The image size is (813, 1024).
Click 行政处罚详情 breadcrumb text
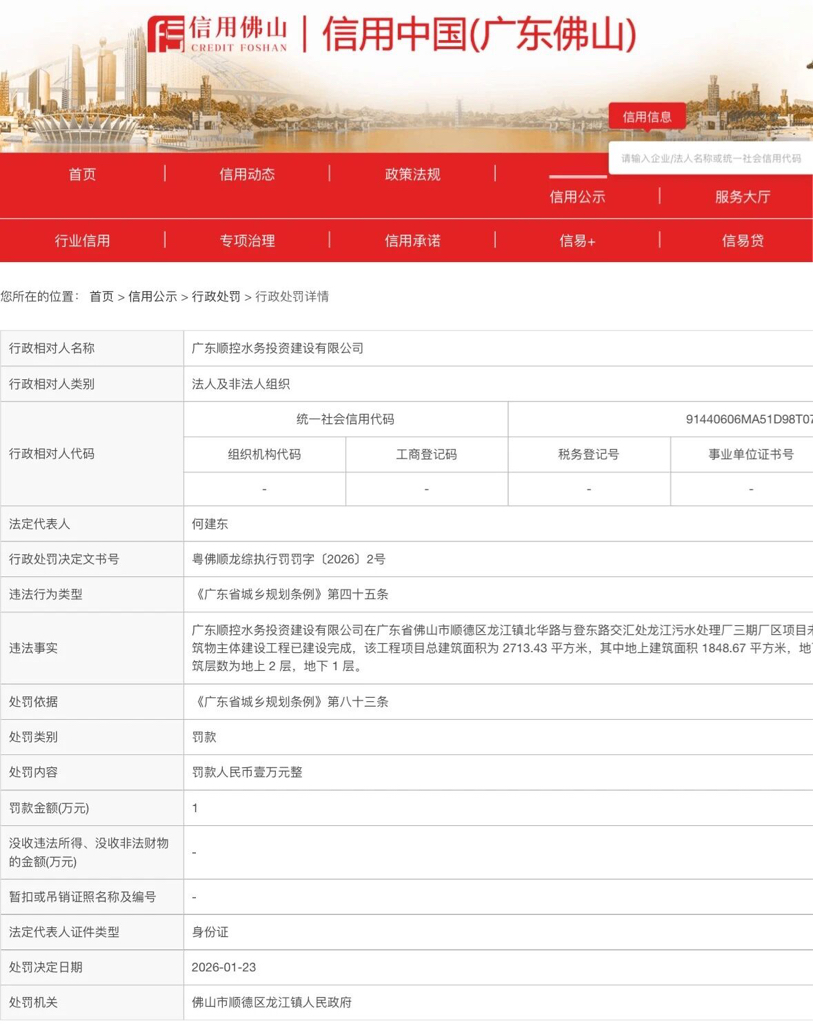point(292,296)
